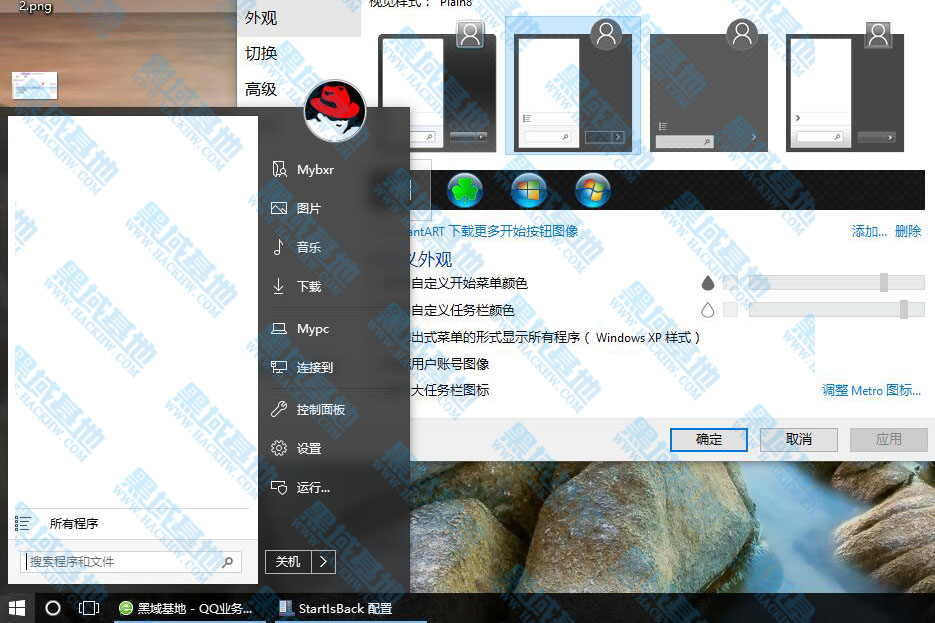Click the 大任务栏图标 option label
The width and height of the screenshot is (935, 623).
coord(450,390)
